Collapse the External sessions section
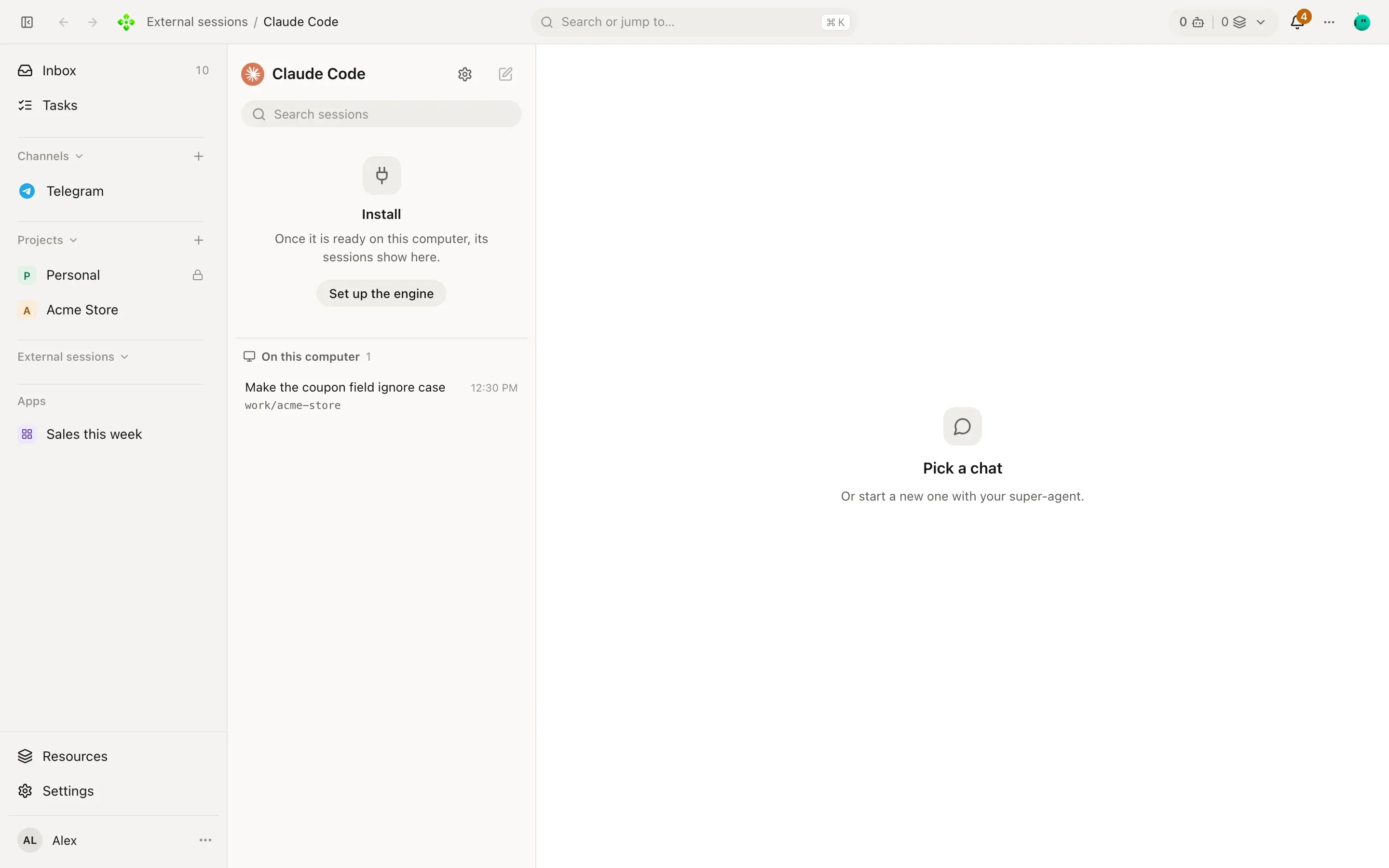 coord(73,356)
